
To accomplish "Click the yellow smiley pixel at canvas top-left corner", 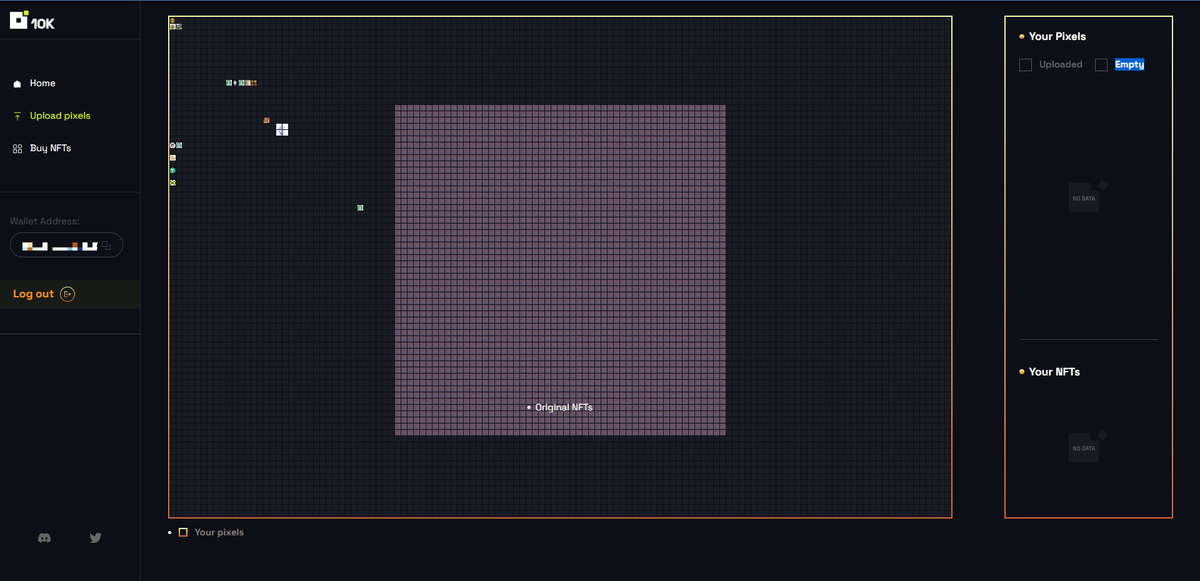I will pos(172,20).
